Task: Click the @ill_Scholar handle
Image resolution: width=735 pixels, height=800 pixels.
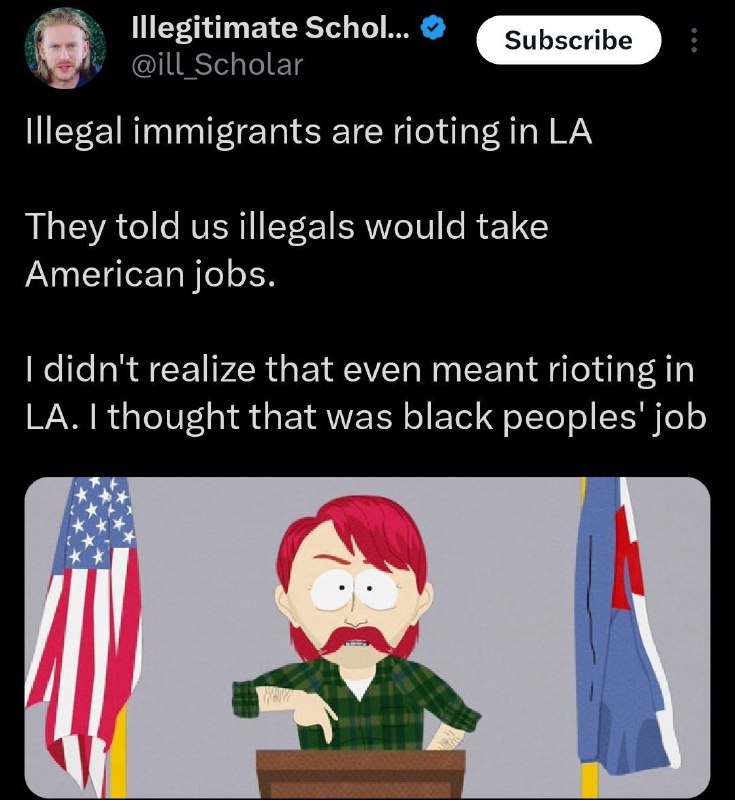Action: (217, 65)
